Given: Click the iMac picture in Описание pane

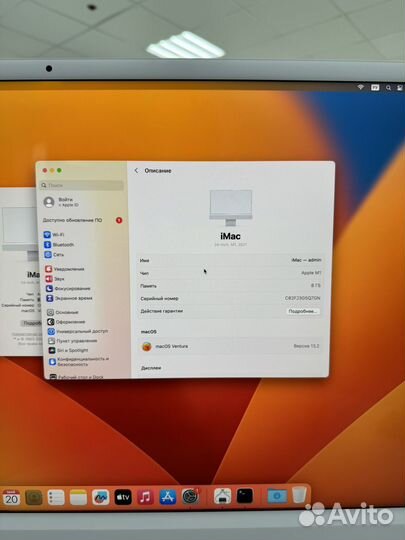Looking at the screenshot, I should click(x=230, y=208).
